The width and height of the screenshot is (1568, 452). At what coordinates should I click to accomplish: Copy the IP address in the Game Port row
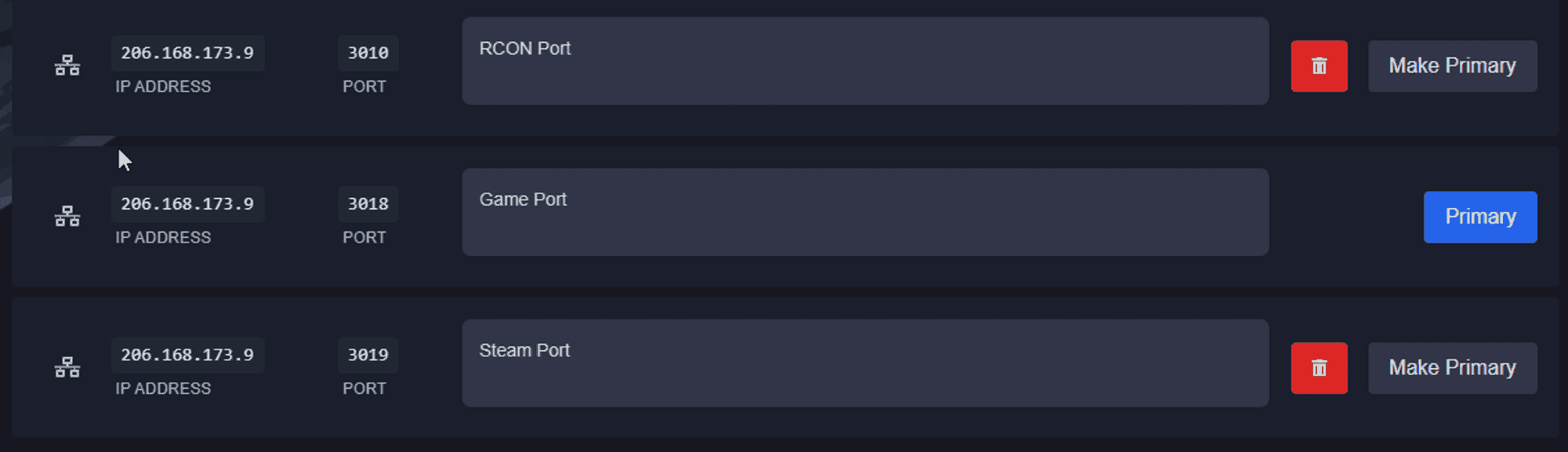pos(187,204)
